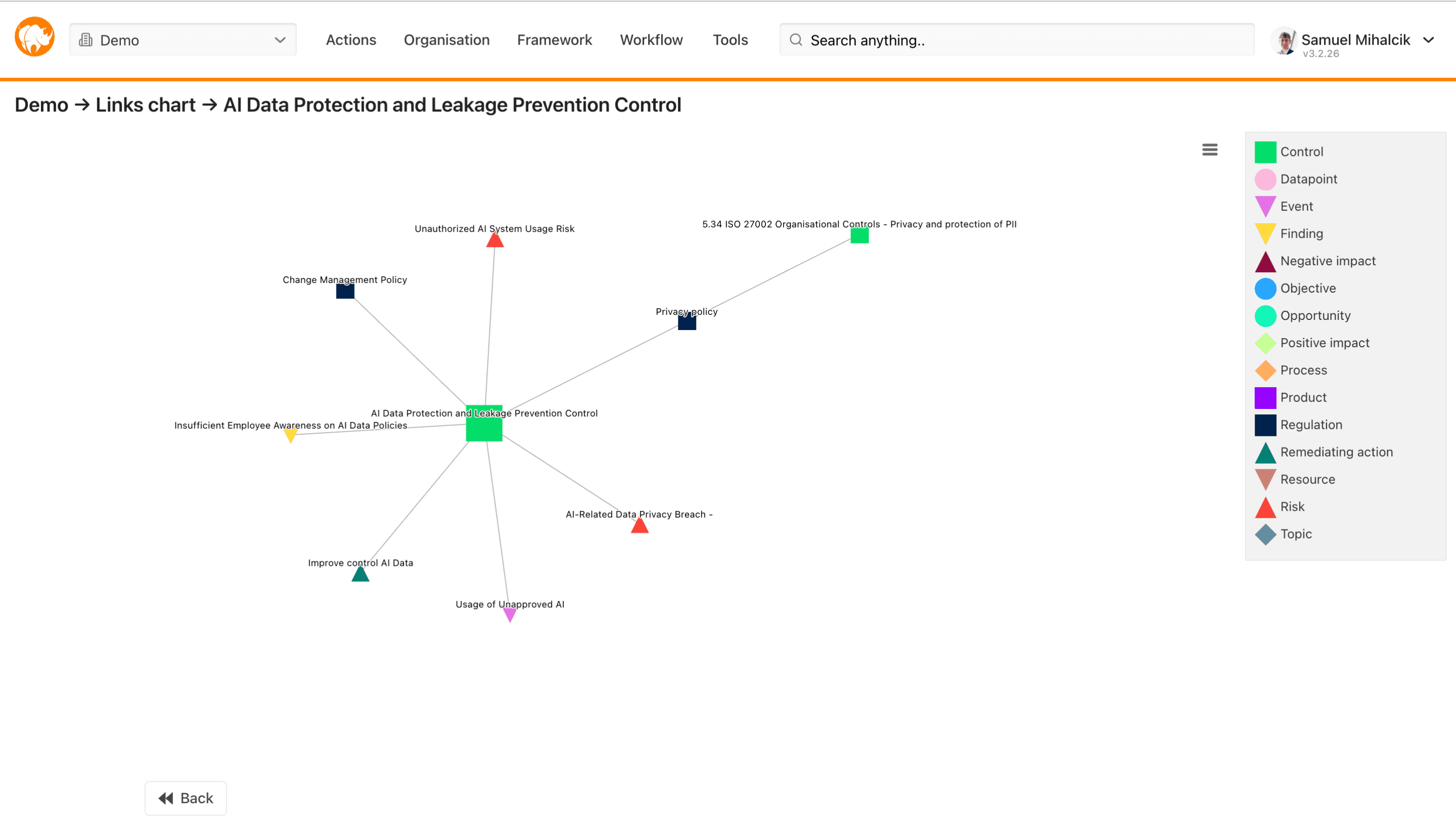Toggle Finding visibility in the legend
This screenshot has height=822, width=1456.
coord(1266,233)
